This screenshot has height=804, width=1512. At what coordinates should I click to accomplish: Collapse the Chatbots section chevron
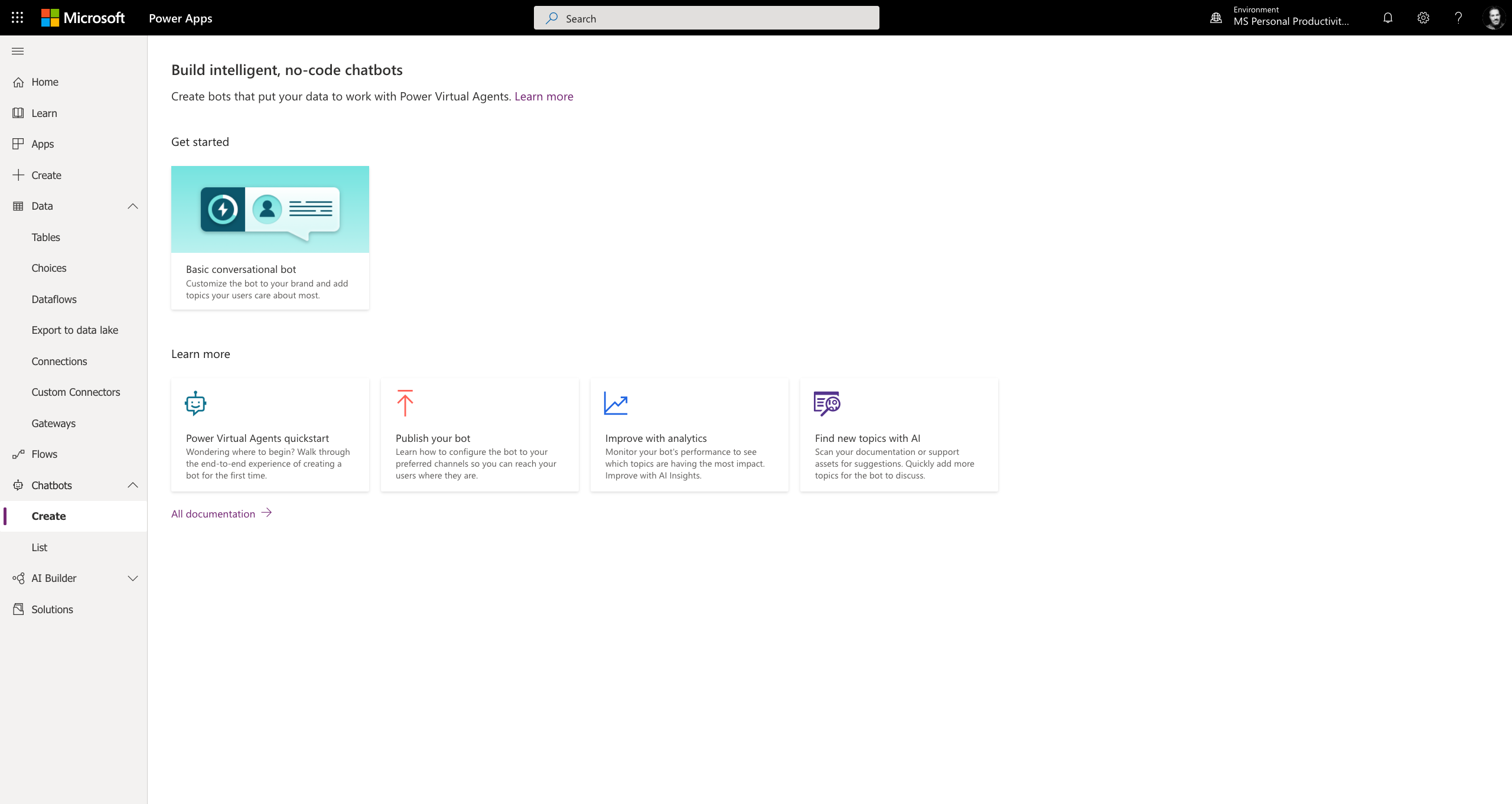(x=132, y=485)
